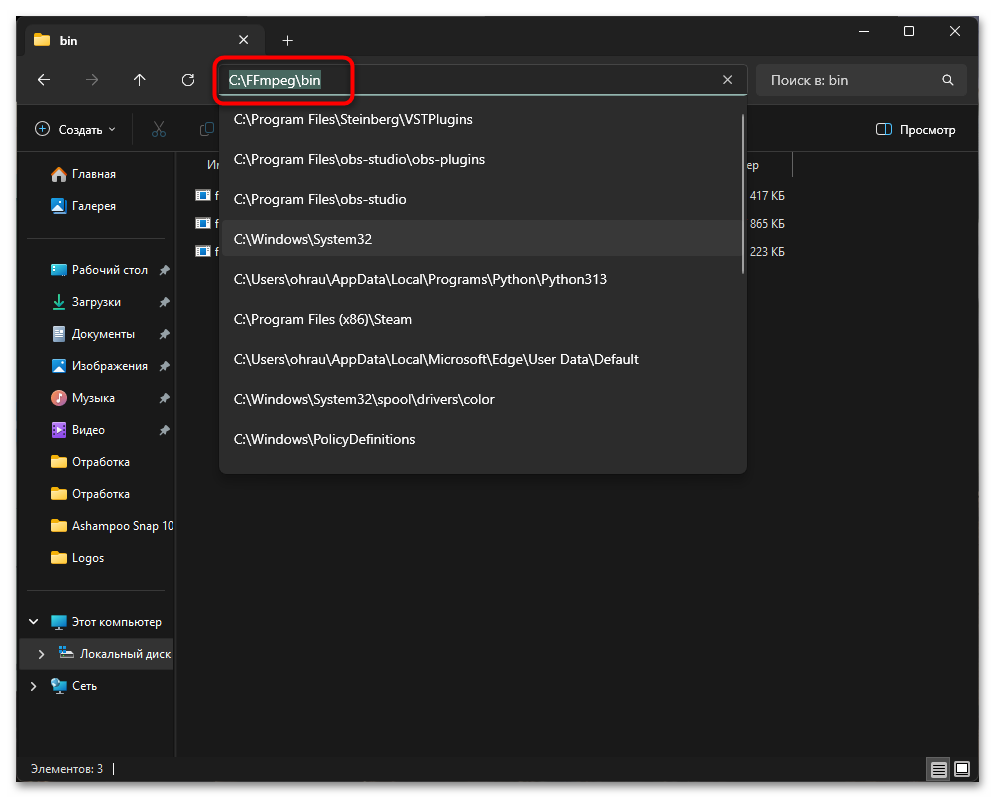Collapse the Этот компьютер tree node

click(33, 621)
